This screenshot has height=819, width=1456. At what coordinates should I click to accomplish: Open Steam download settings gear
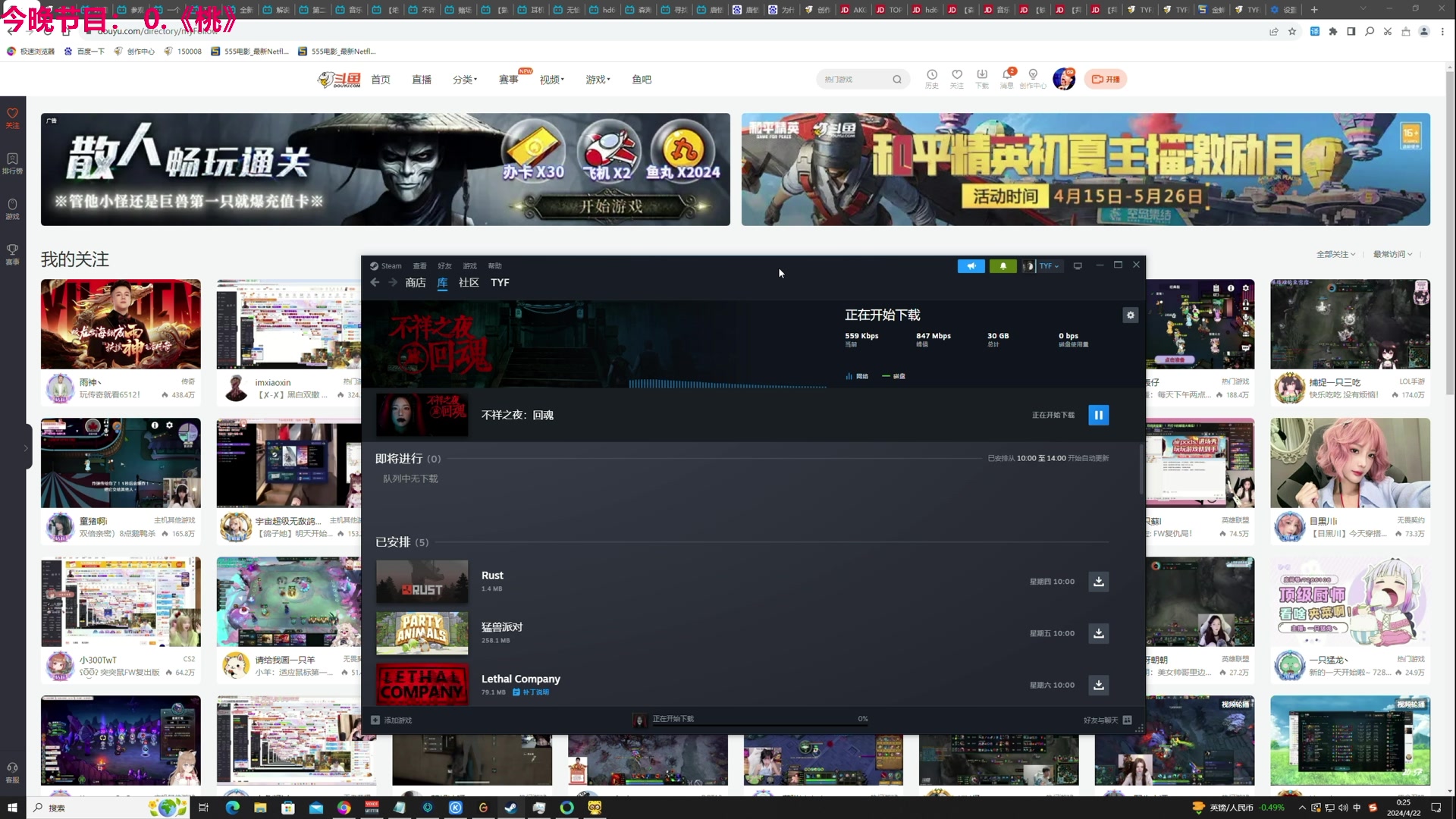click(1130, 315)
